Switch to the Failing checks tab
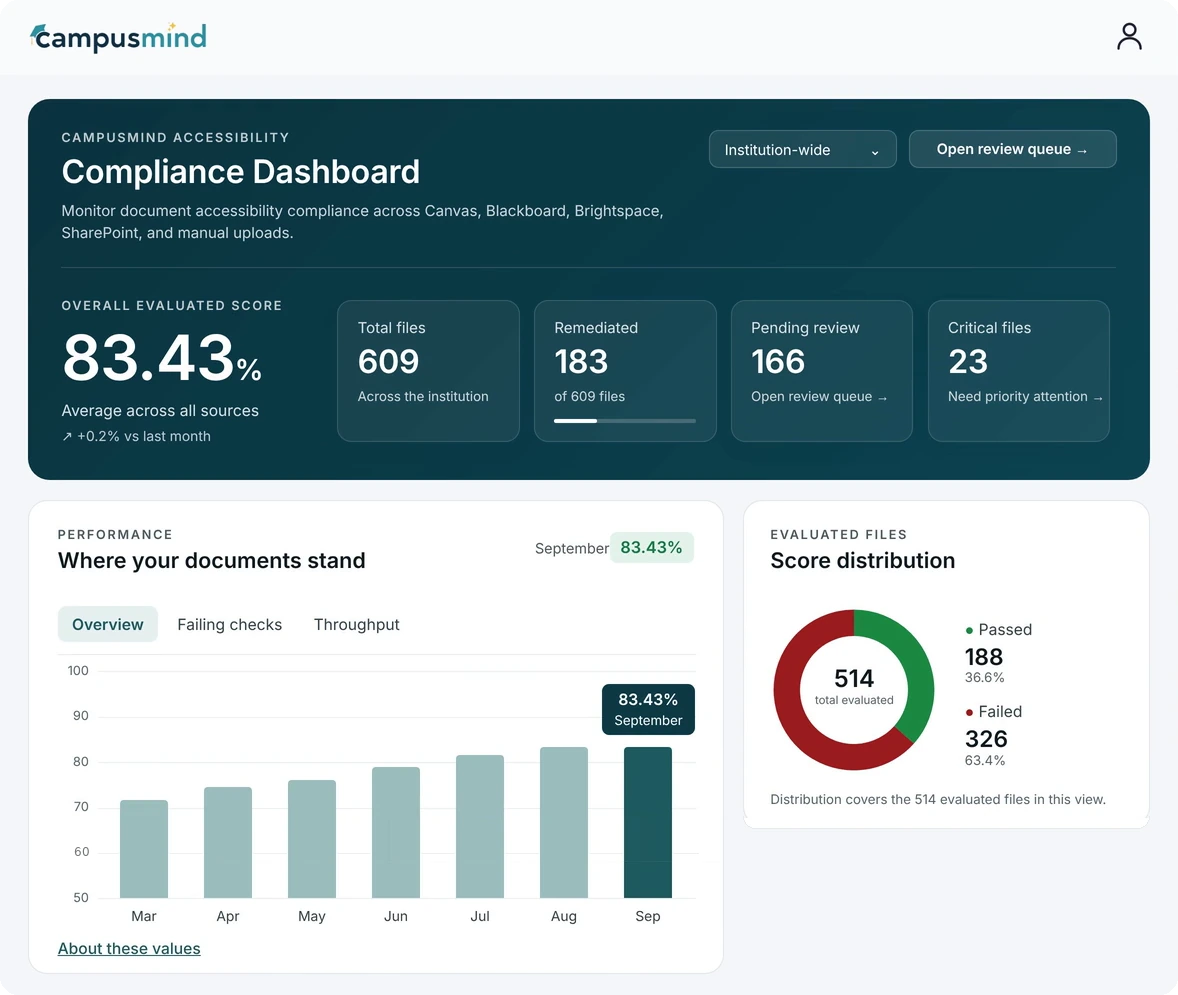1178x995 pixels. [x=230, y=625]
